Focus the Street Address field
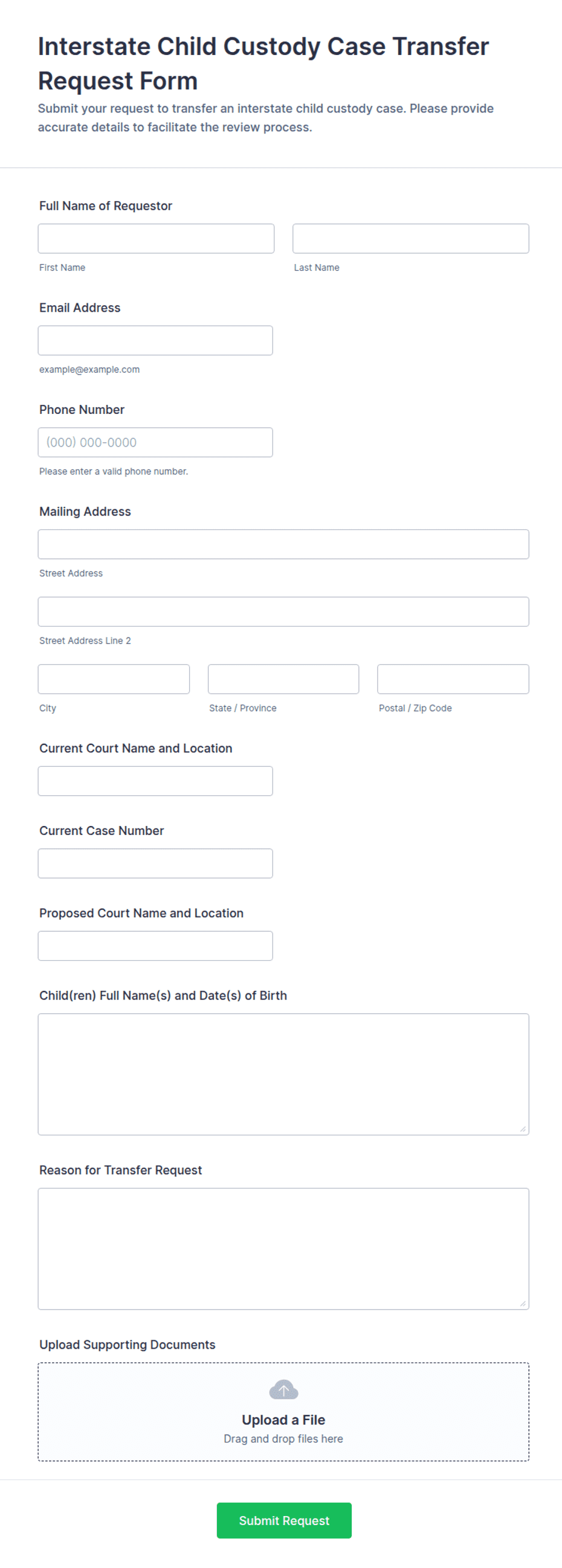The width and height of the screenshot is (562, 1568). 283,544
